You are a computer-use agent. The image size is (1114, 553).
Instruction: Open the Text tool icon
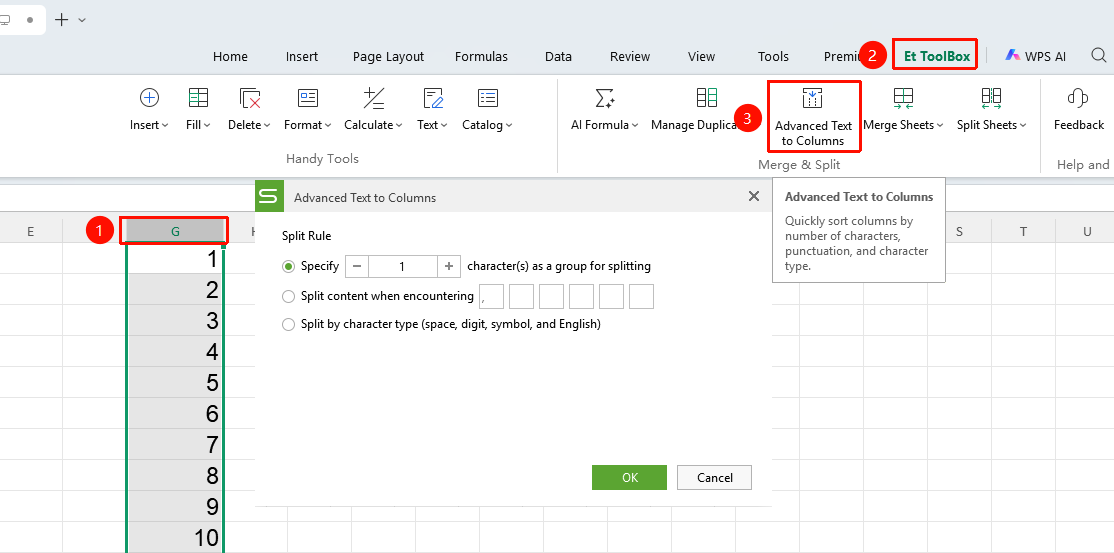pyautogui.click(x=433, y=98)
